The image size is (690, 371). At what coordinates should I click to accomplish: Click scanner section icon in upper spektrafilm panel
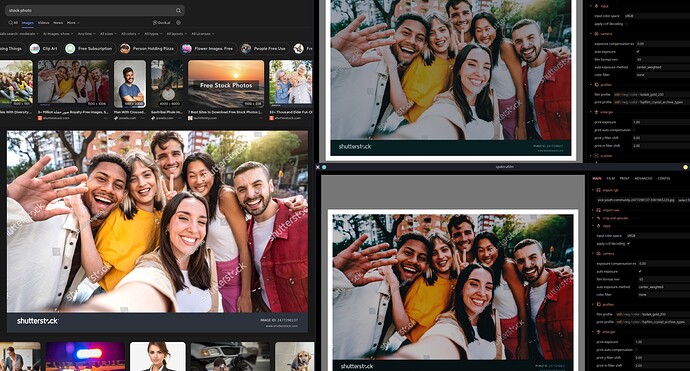(596, 155)
